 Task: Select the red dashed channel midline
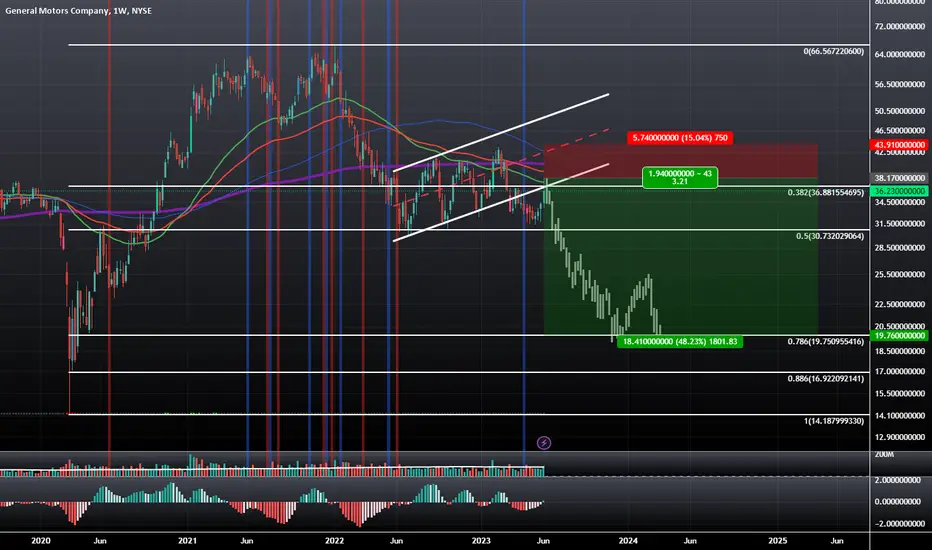click(x=501, y=167)
